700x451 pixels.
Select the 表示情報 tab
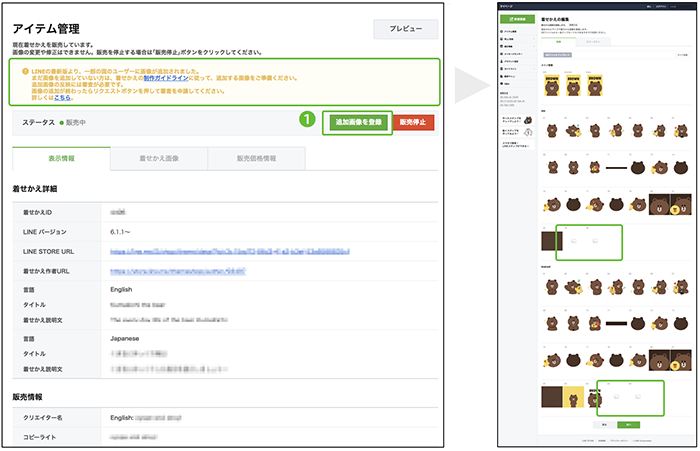[x=62, y=159]
